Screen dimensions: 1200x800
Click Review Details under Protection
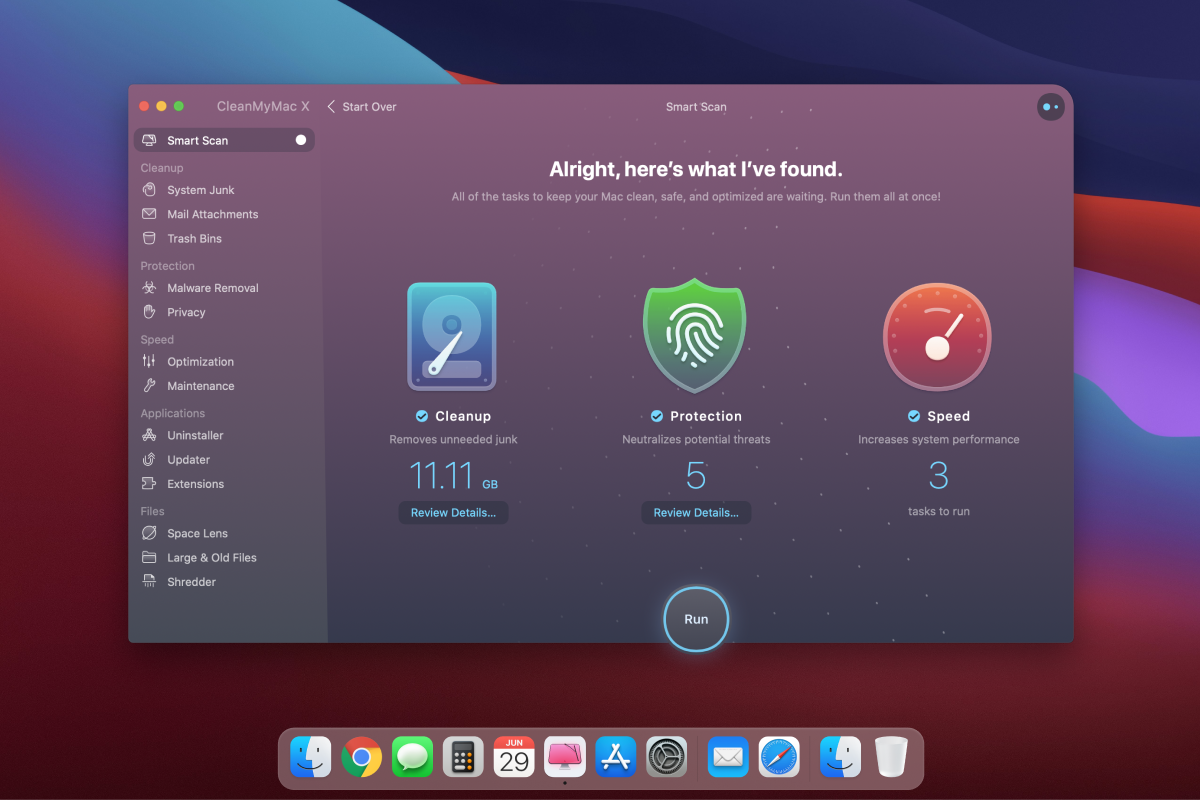(696, 512)
